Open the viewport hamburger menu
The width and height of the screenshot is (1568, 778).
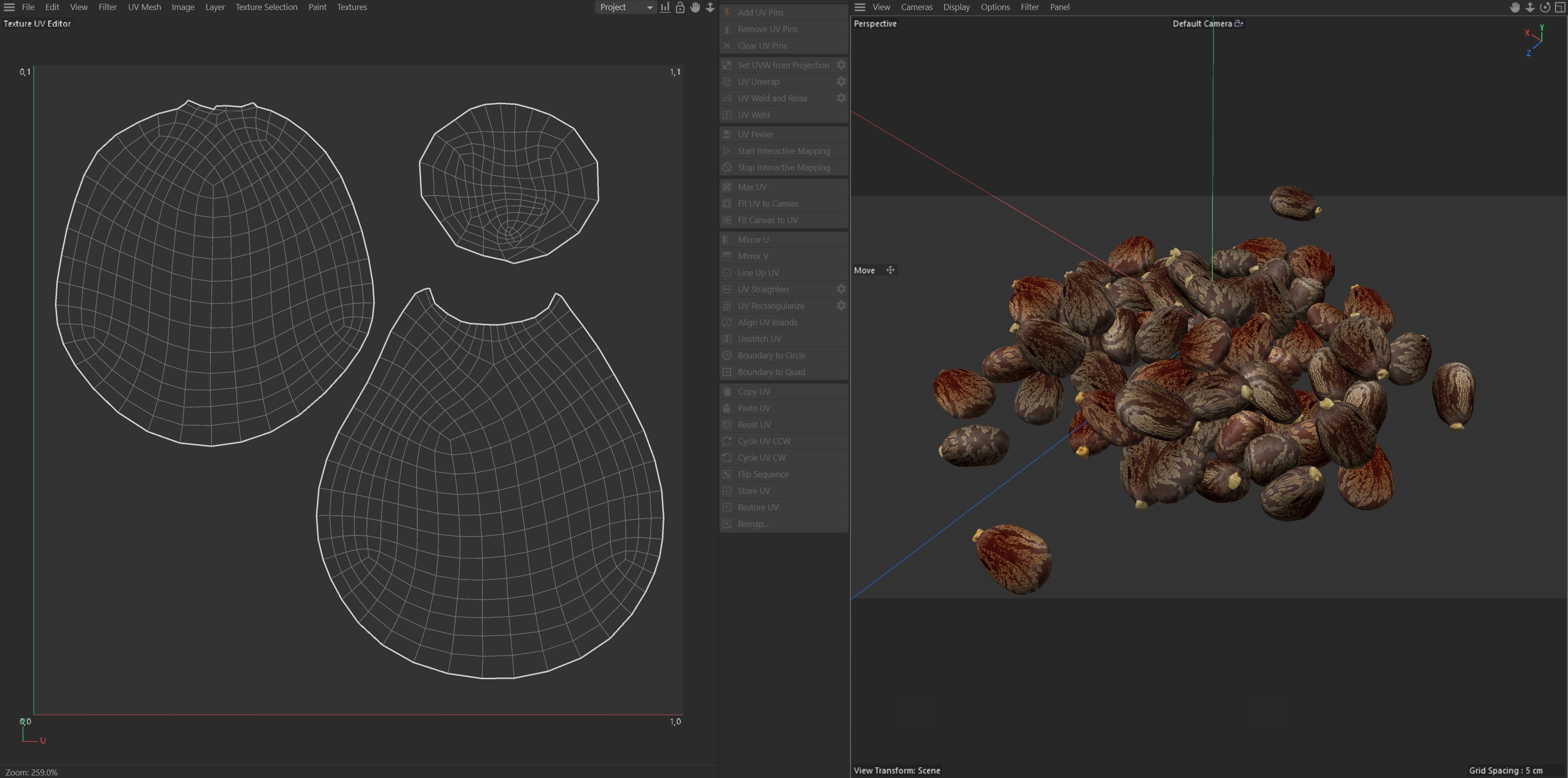[x=859, y=8]
